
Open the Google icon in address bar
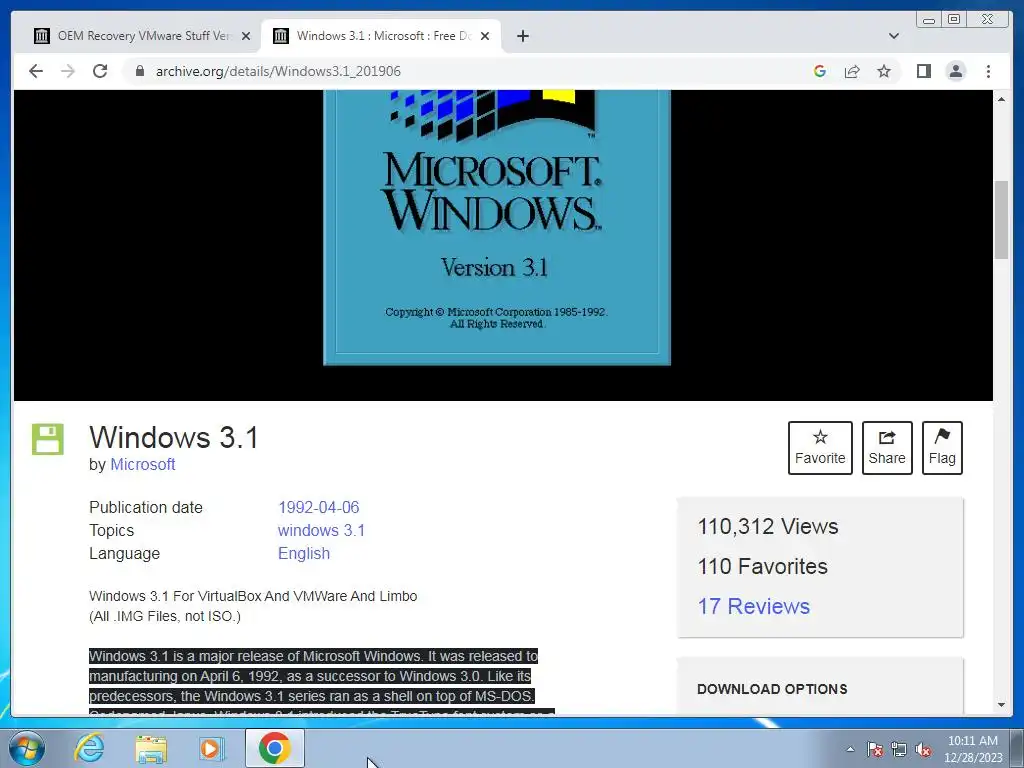820,71
